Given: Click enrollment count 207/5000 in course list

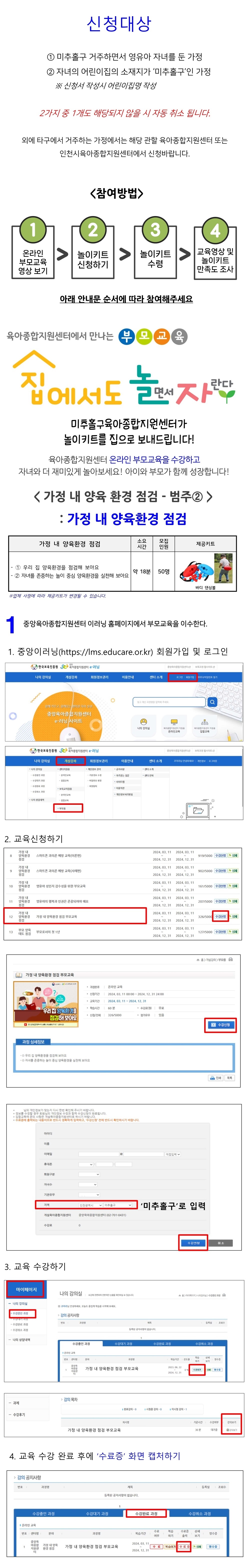Looking at the screenshot, I should pos(205,901).
